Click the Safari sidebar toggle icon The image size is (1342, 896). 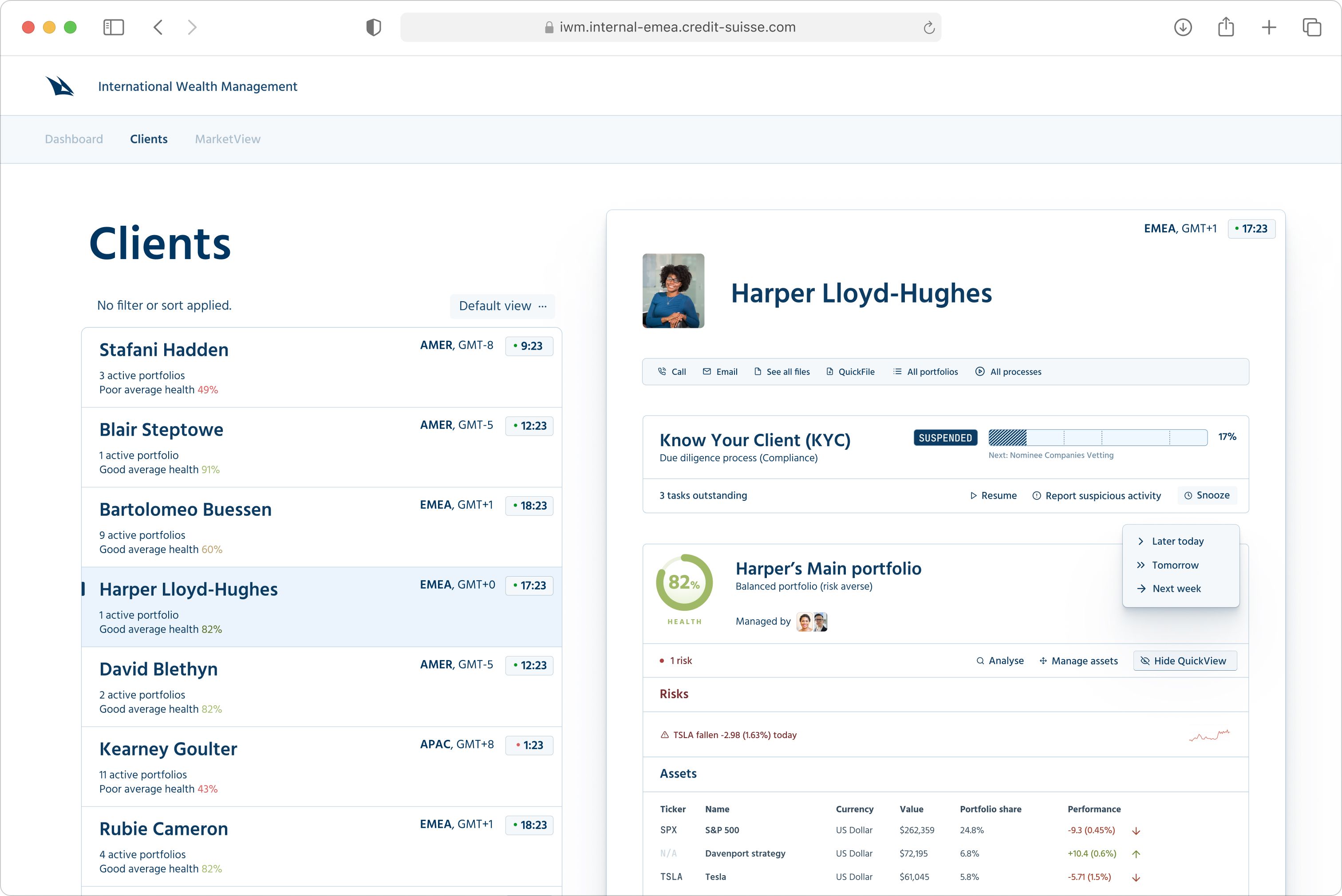tap(113, 27)
